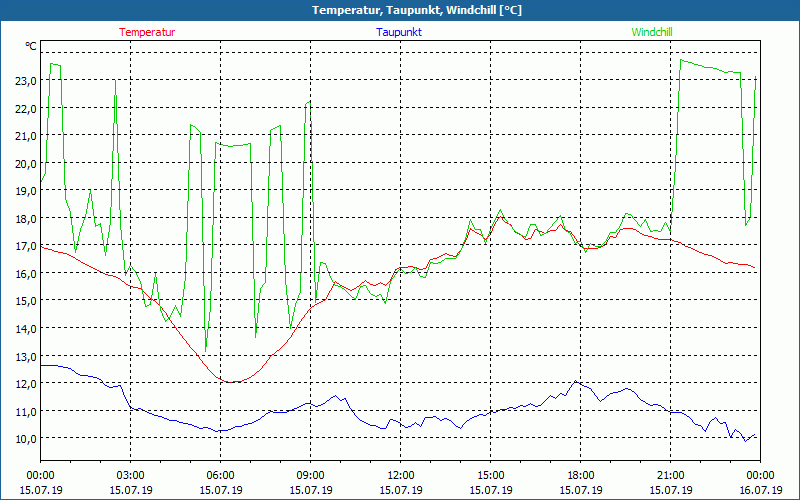Click the chart title bar text

[x=402, y=10]
